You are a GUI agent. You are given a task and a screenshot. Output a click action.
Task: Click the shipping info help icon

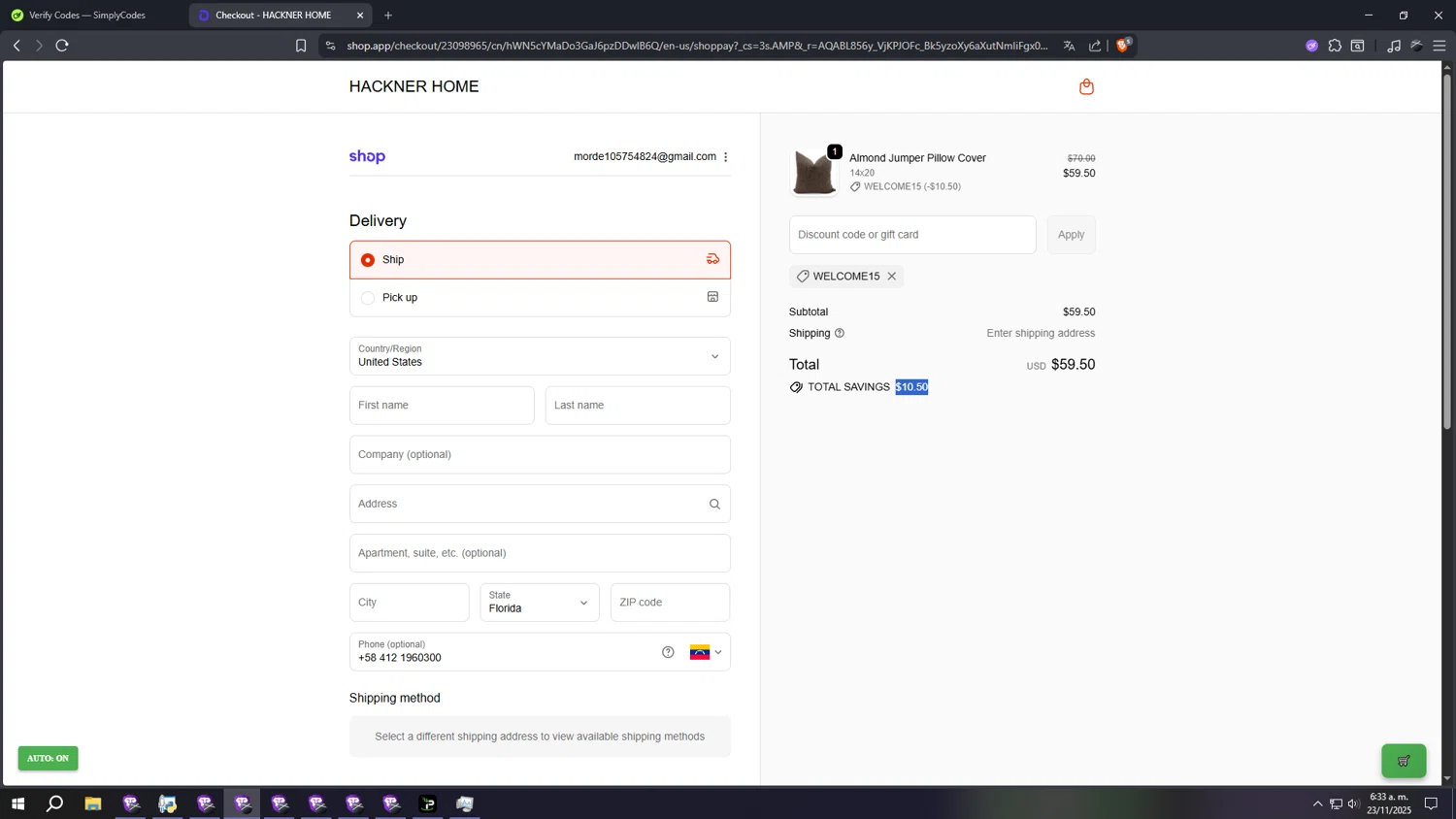click(x=840, y=333)
